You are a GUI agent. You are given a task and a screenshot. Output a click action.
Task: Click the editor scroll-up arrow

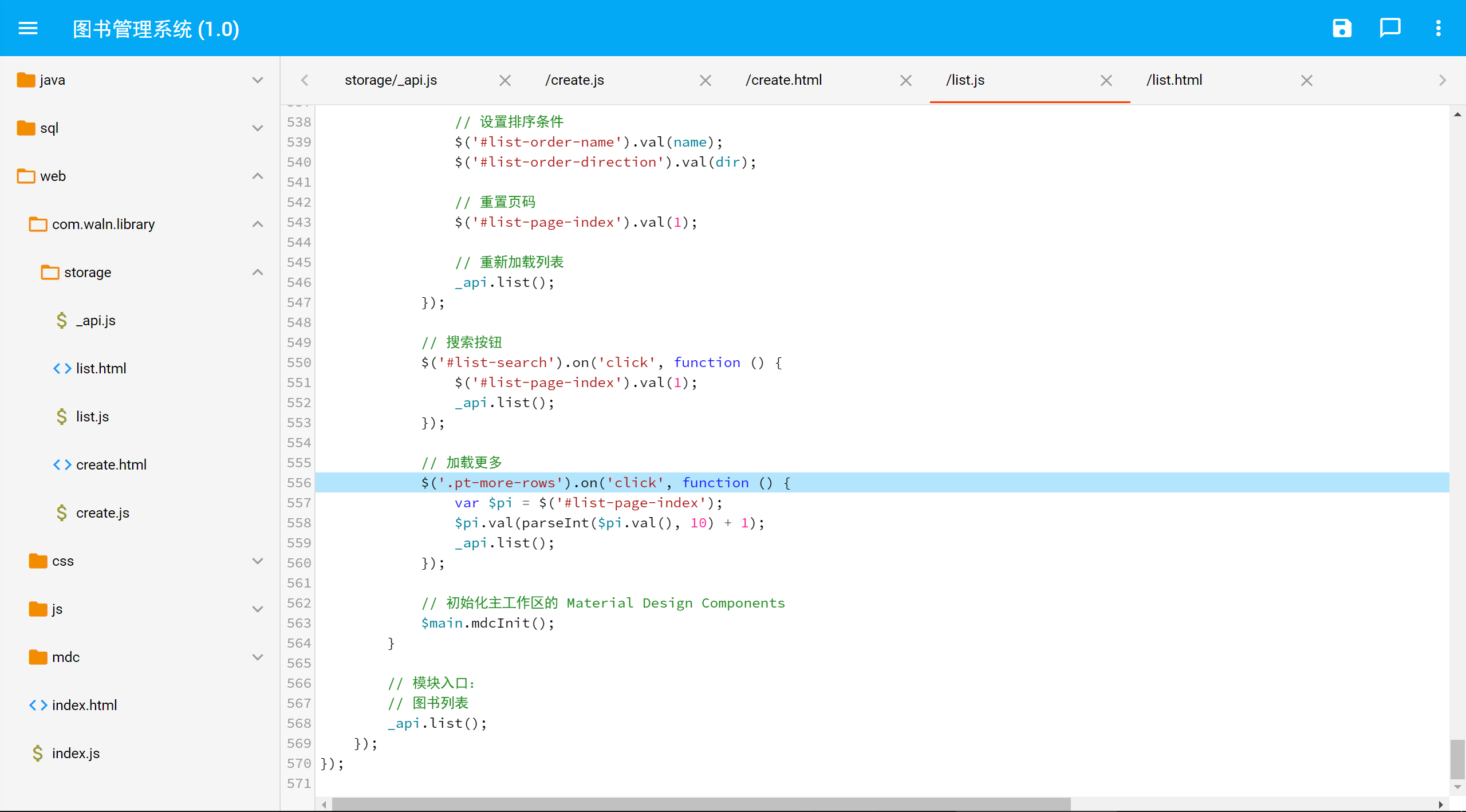click(1457, 115)
